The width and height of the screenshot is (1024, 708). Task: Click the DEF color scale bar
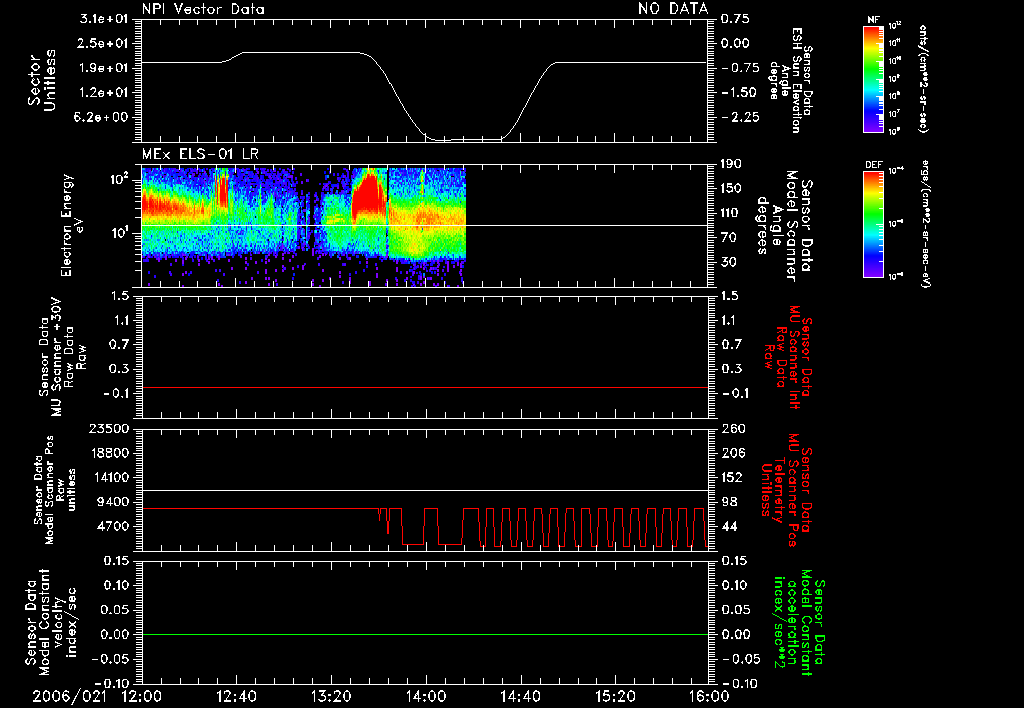[x=873, y=224]
